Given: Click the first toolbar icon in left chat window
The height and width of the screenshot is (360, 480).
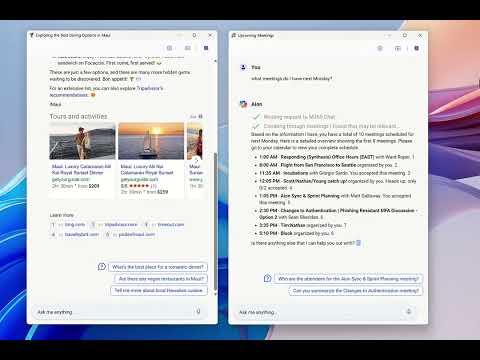Looking at the screenshot, I should [169, 48].
